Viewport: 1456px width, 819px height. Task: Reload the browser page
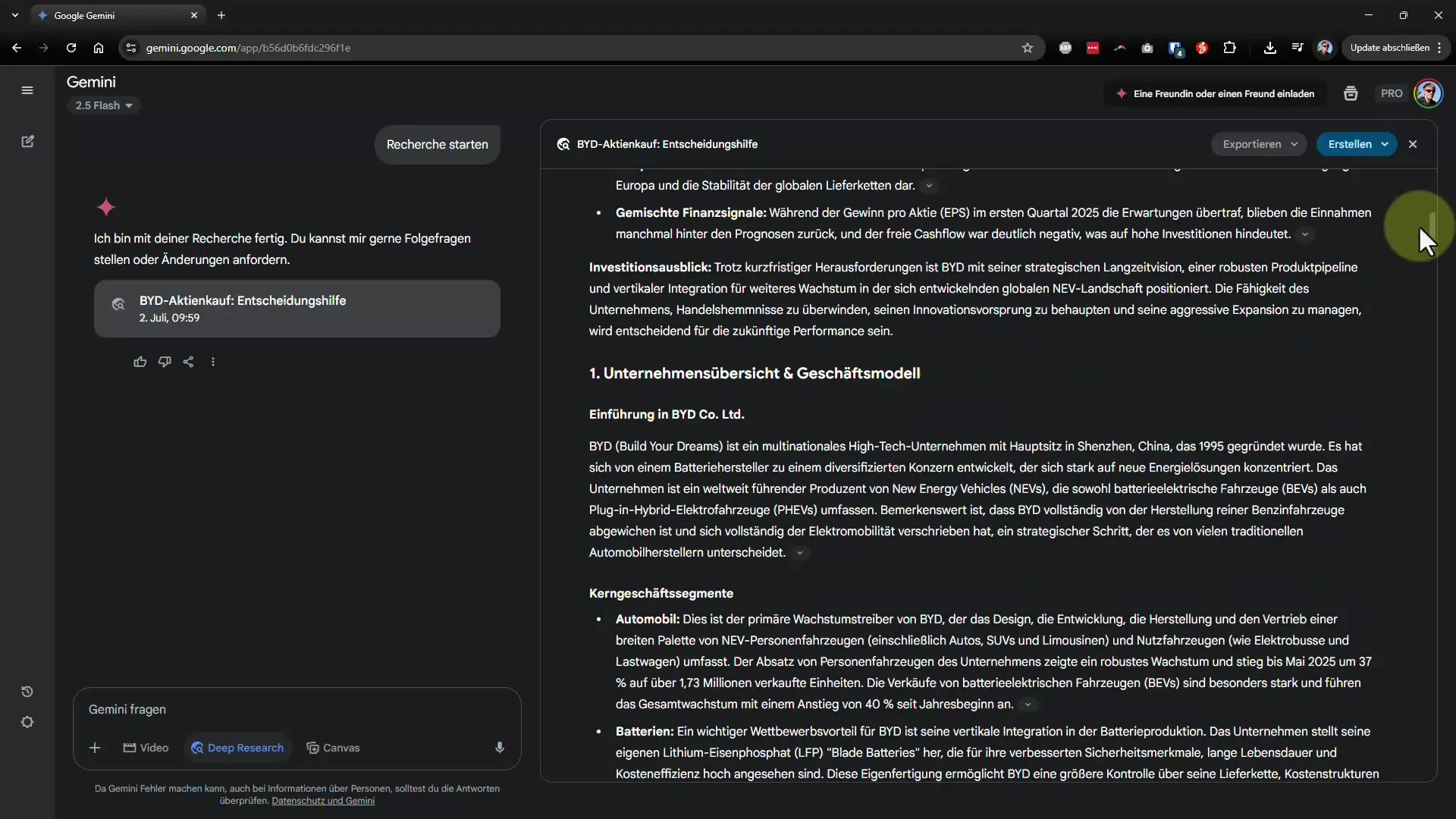(71, 48)
